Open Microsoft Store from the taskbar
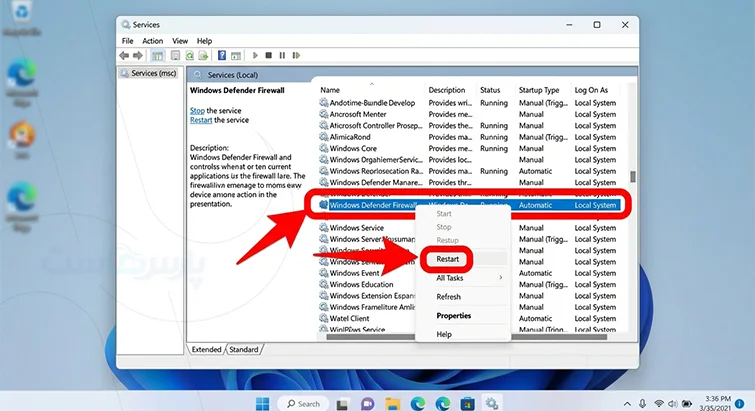 [x=468, y=404]
